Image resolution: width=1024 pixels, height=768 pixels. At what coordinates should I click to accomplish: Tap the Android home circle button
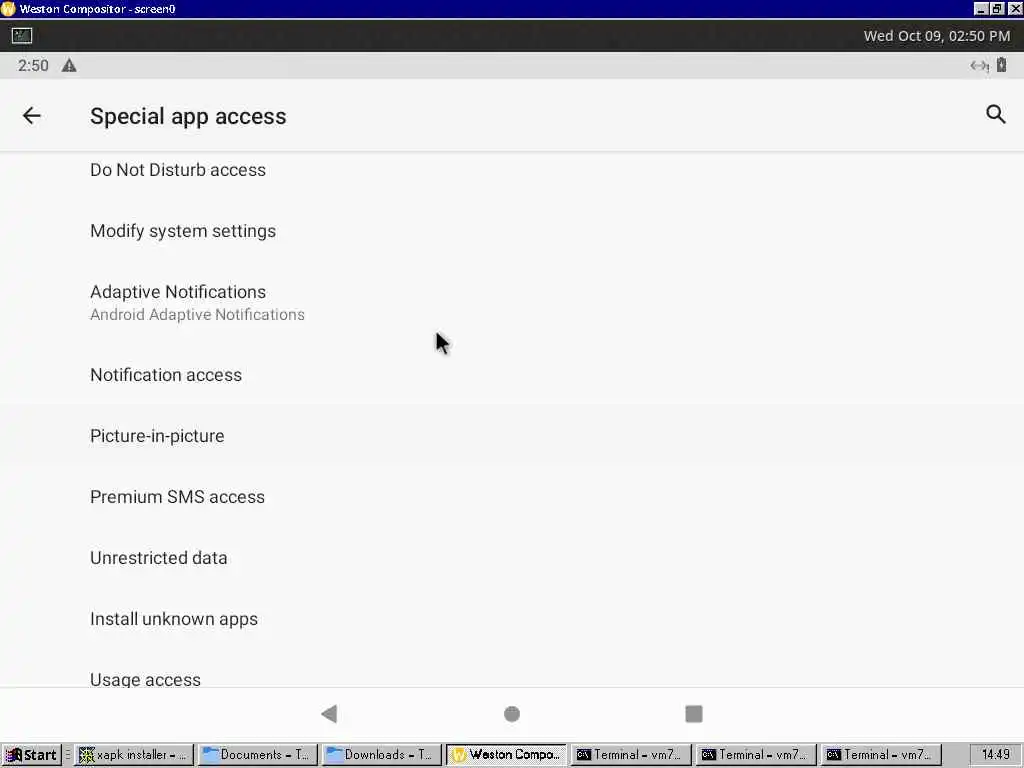coord(512,714)
